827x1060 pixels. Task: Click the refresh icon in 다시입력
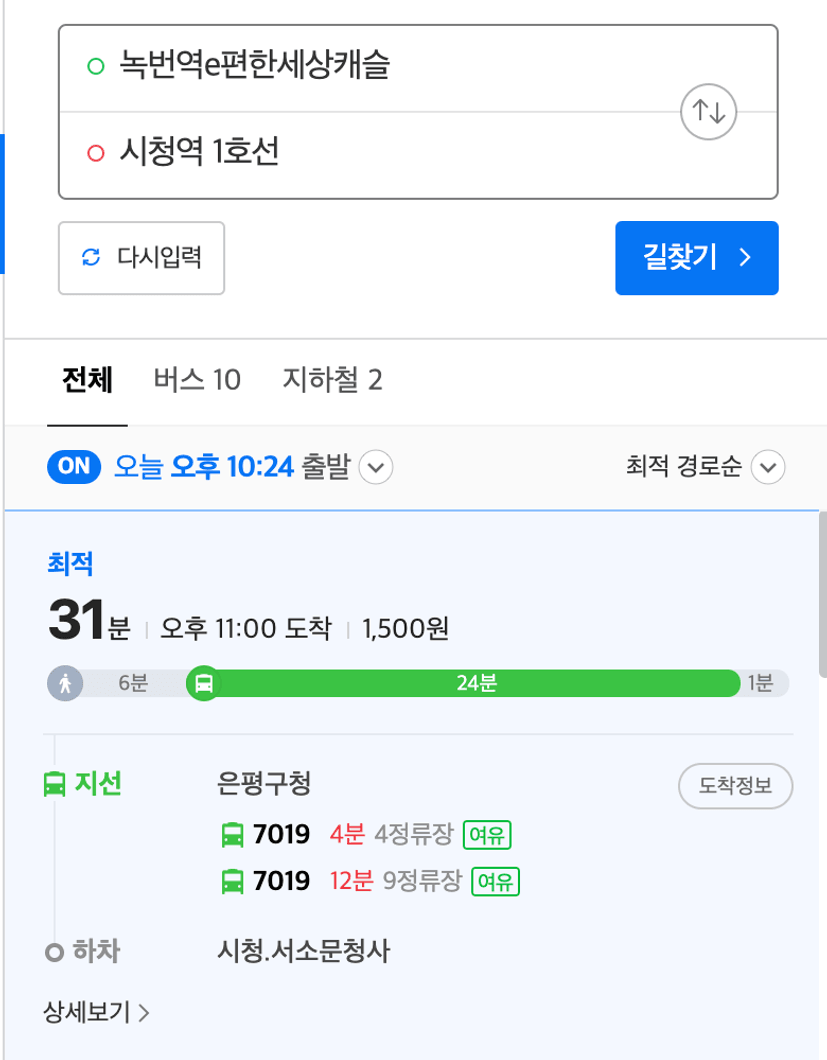click(x=91, y=258)
